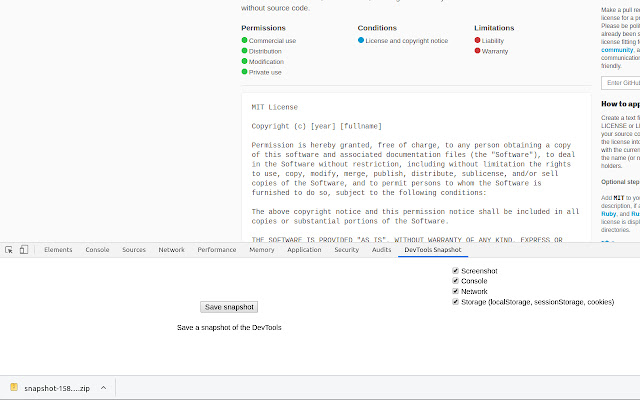Uncheck the Console snapshot option
The image size is (640, 400).
tap(456, 281)
